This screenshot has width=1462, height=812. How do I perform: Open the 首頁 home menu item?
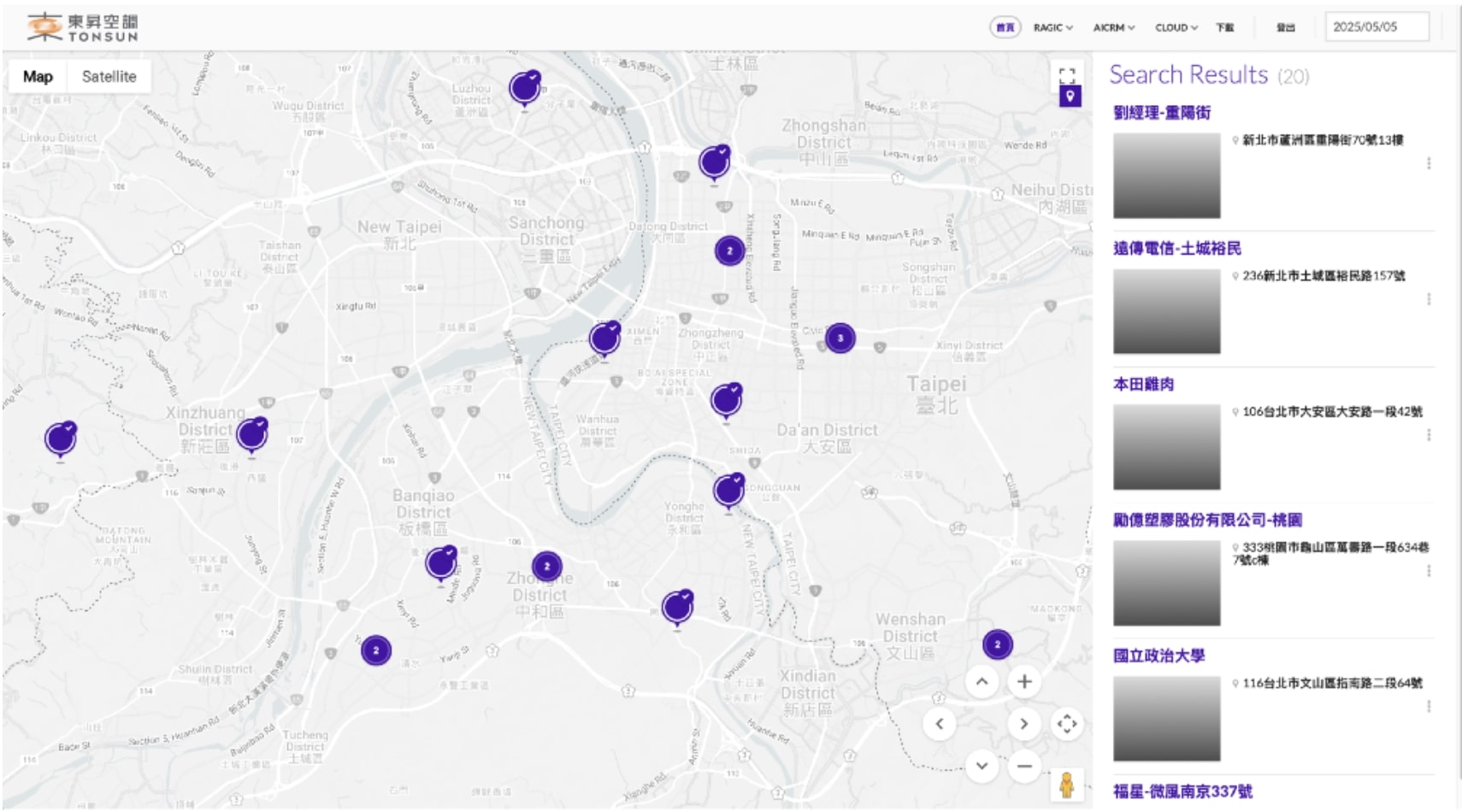click(1005, 27)
